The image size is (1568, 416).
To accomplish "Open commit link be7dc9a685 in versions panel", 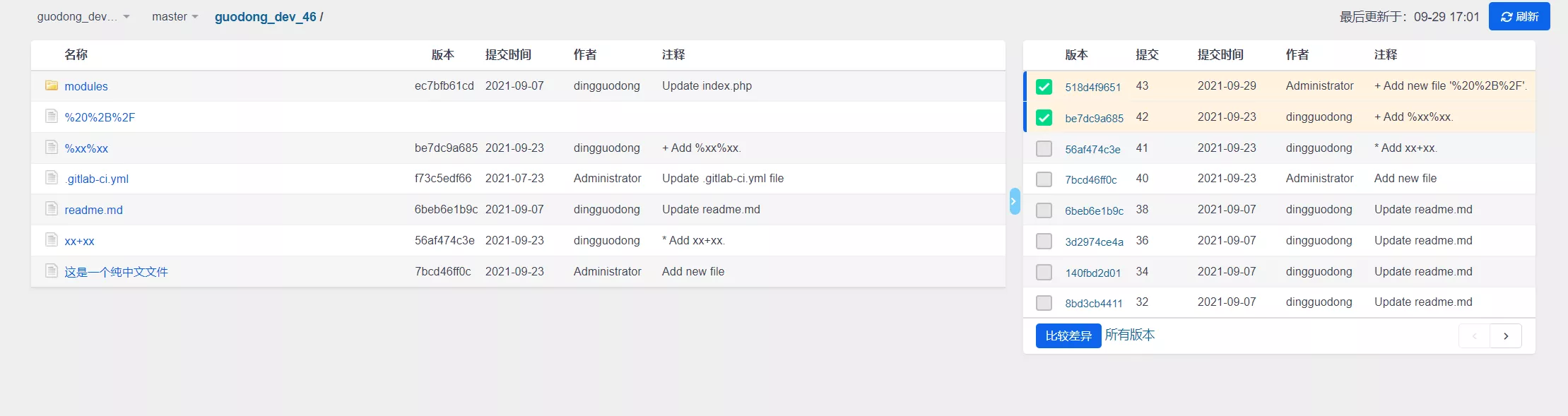I will tap(1095, 119).
